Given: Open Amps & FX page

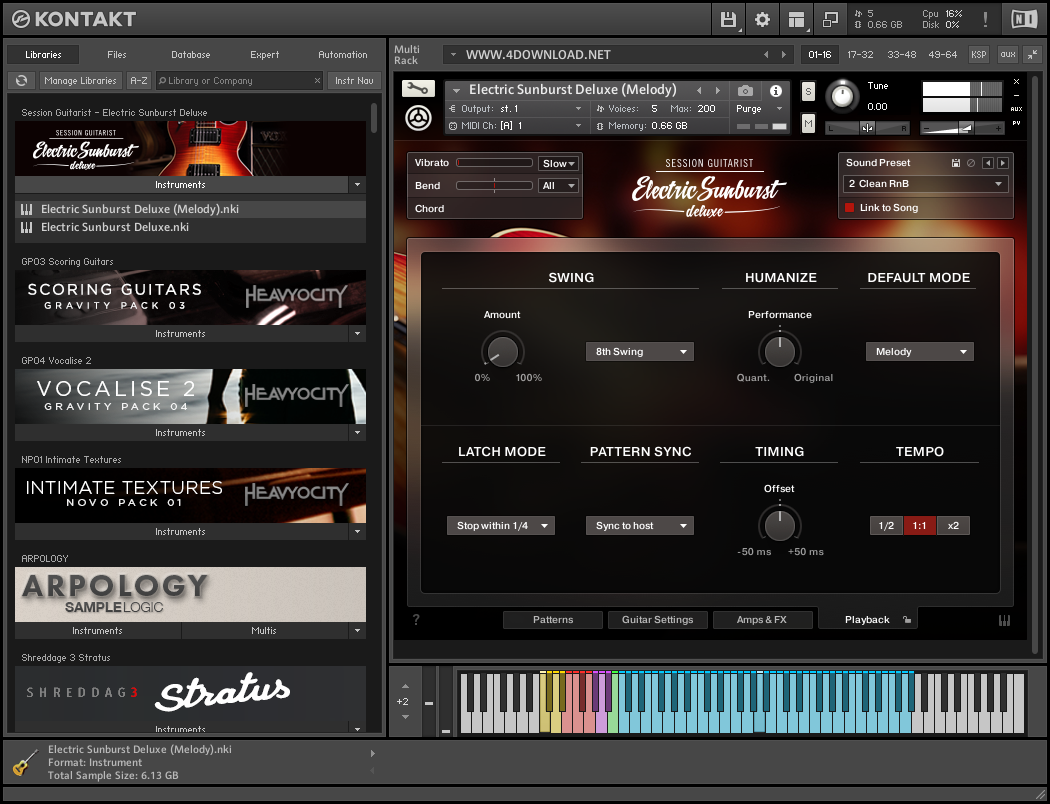Looking at the screenshot, I should point(762,619).
